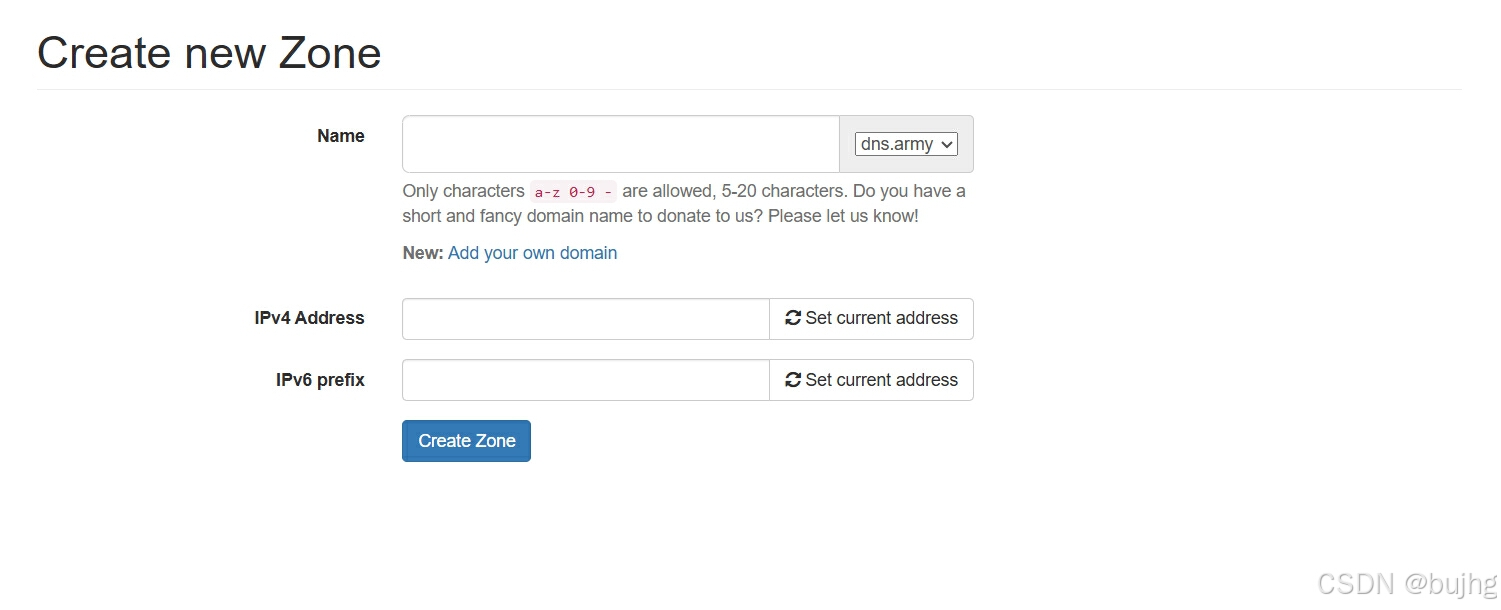Click the a-z 0-9 - code snippet
1501x610 pixels.
(x=573, y=192)
